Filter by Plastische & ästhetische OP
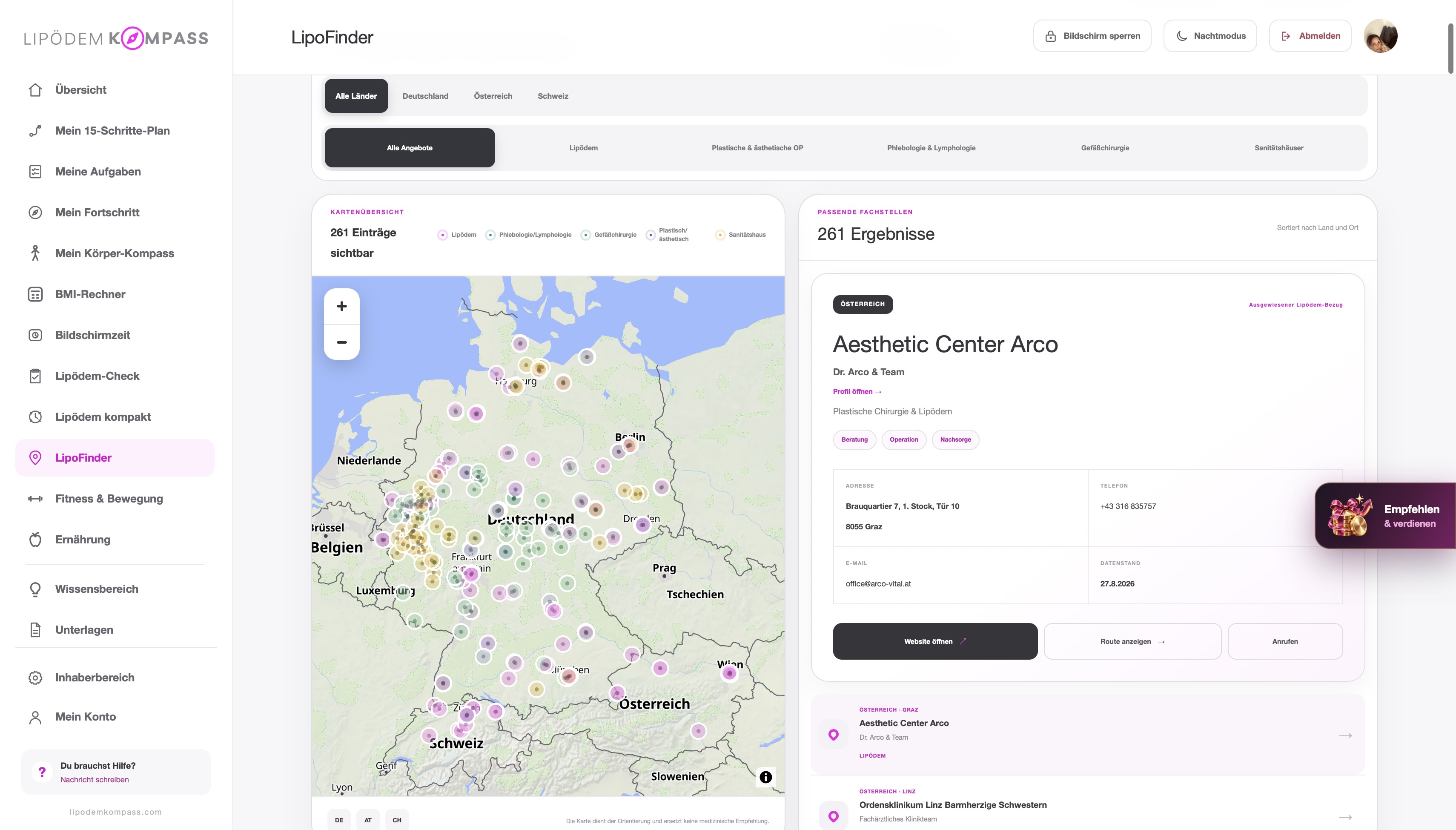Image resolution: width=1456 pixels, height=830 pixels. tap(757, 148)
